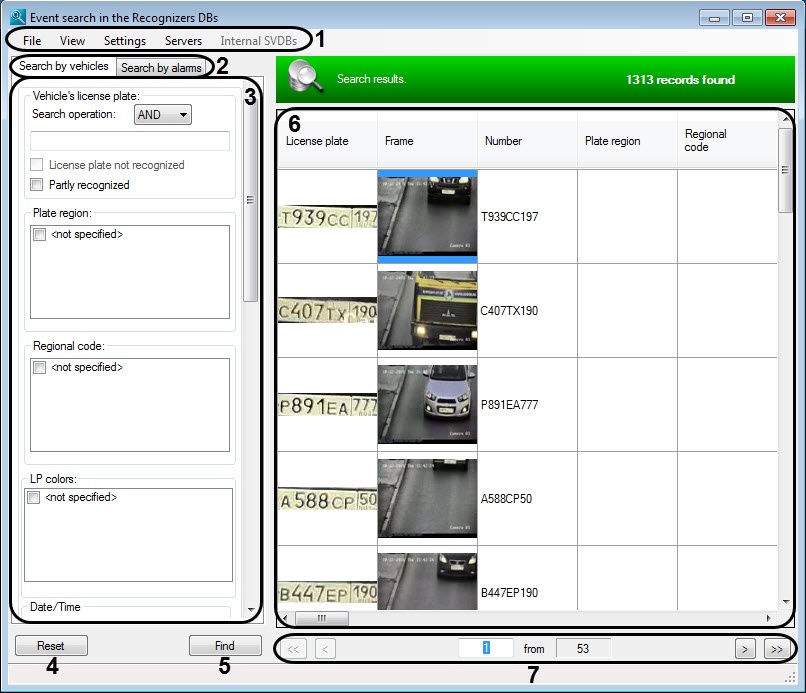The image size is (806, 693).
Task: Open the Settings menu
Action: [124, 41]
